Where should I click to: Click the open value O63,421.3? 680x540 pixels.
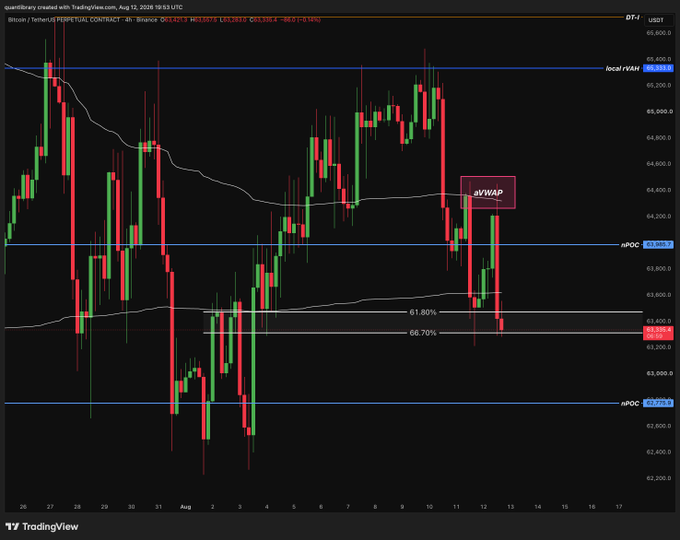(174, 20)
